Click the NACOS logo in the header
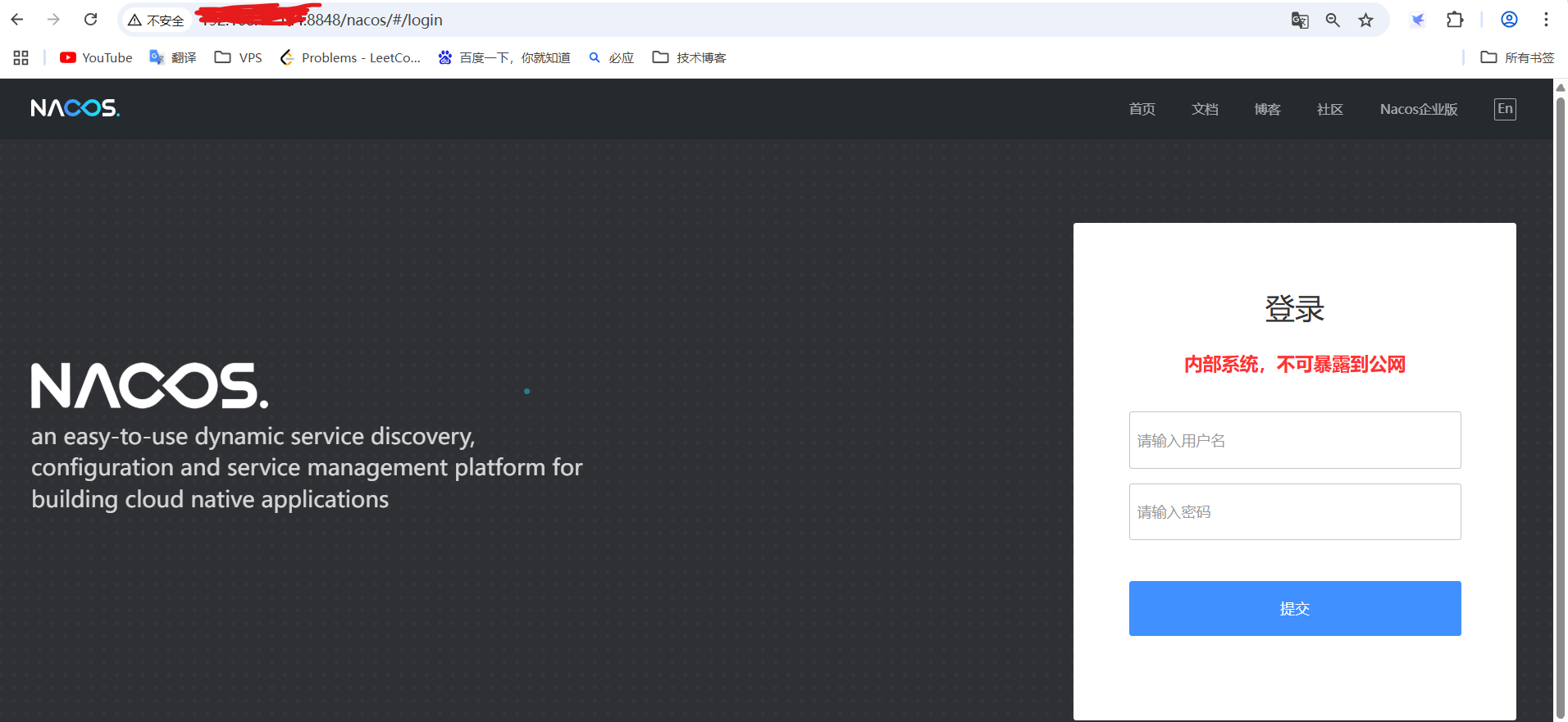Image resolution: width=1568 pixels, height=722 pixels. 75,108
